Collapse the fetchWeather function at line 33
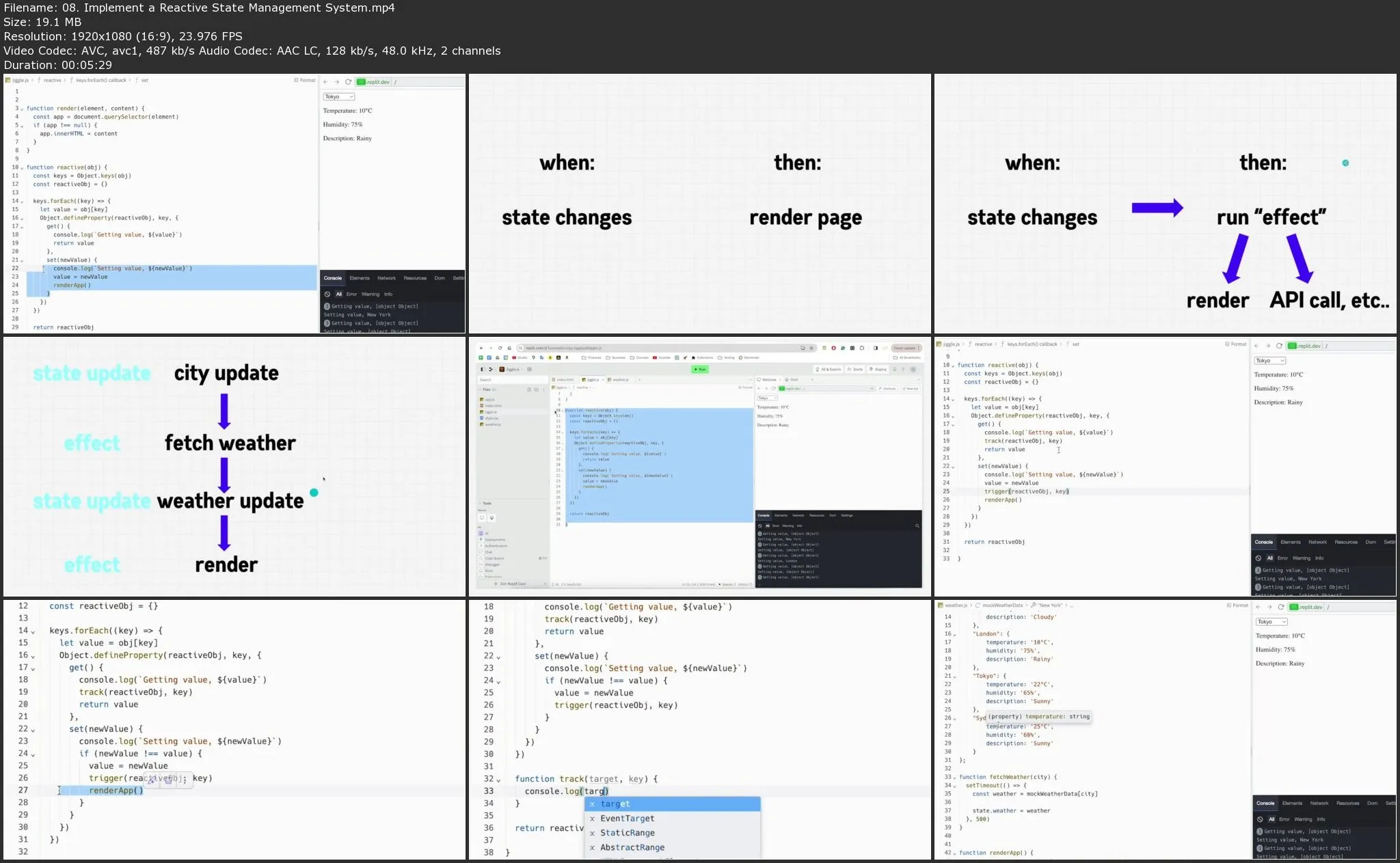Image resolution: width=1400 pixels, height=863 pixels. 954,778
